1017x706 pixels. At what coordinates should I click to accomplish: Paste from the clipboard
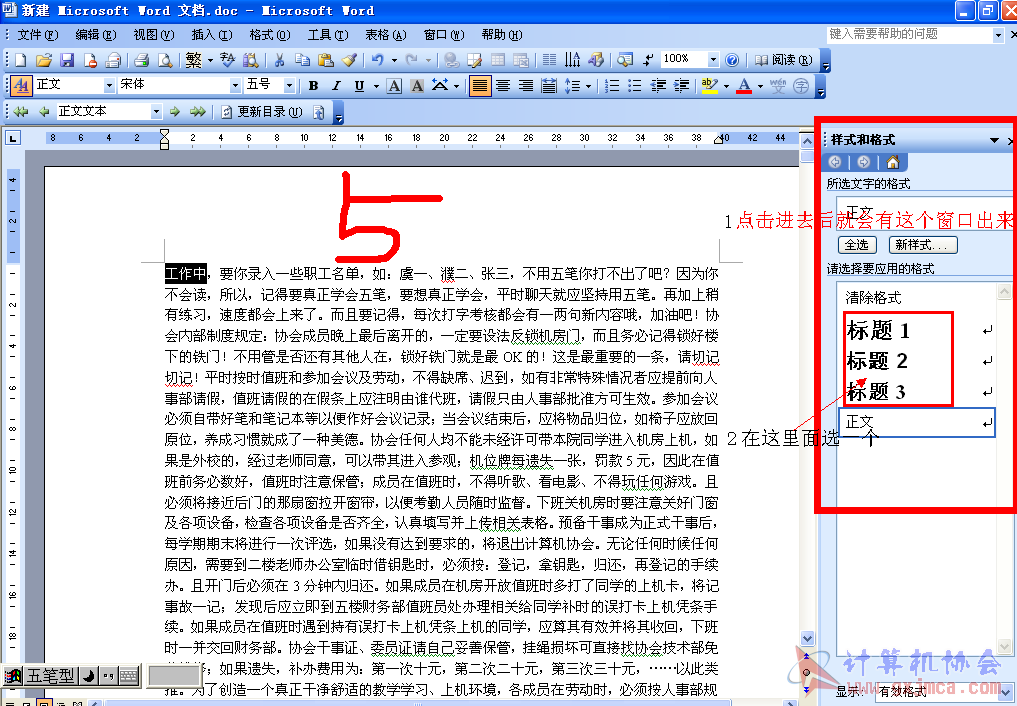[326, 60]
